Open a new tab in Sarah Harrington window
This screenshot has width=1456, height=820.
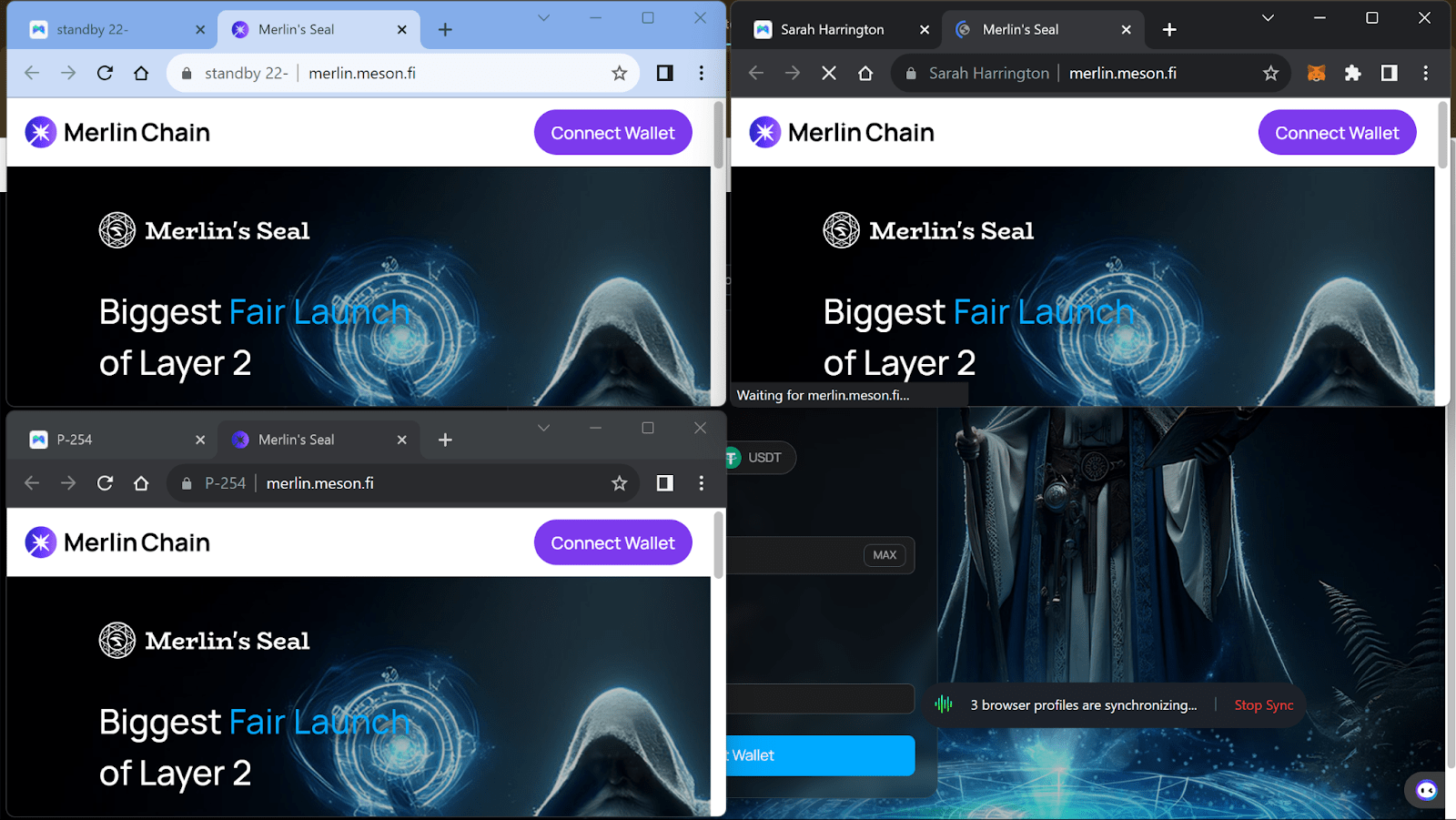pos(1169,30)
